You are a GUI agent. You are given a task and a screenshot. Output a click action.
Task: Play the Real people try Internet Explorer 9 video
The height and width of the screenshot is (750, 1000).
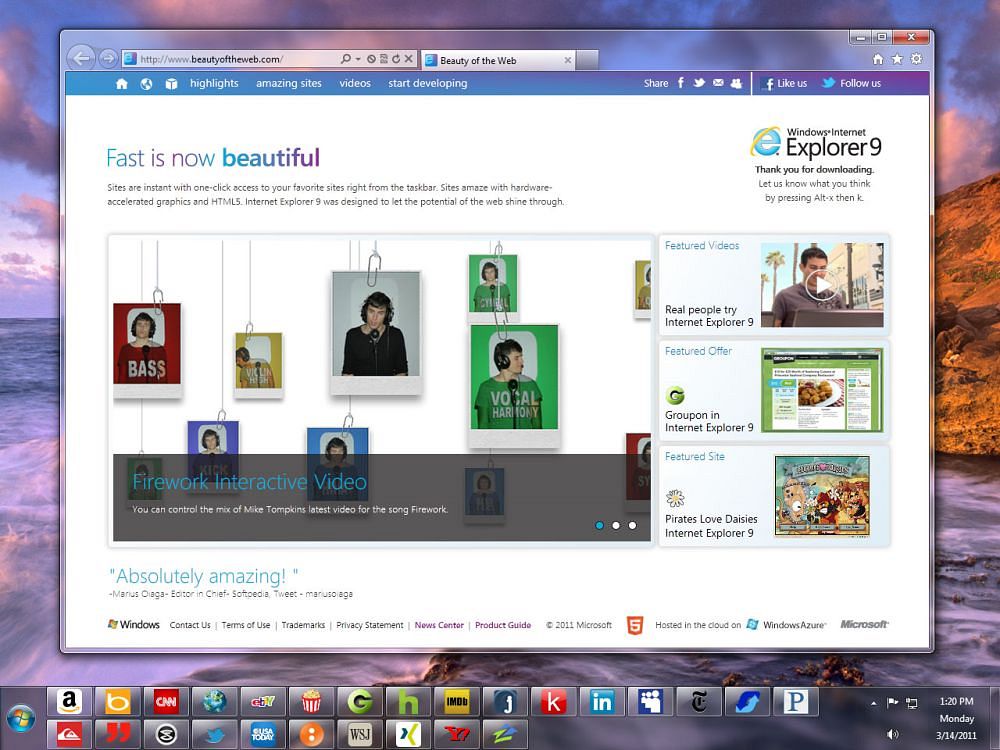[821, 284]
